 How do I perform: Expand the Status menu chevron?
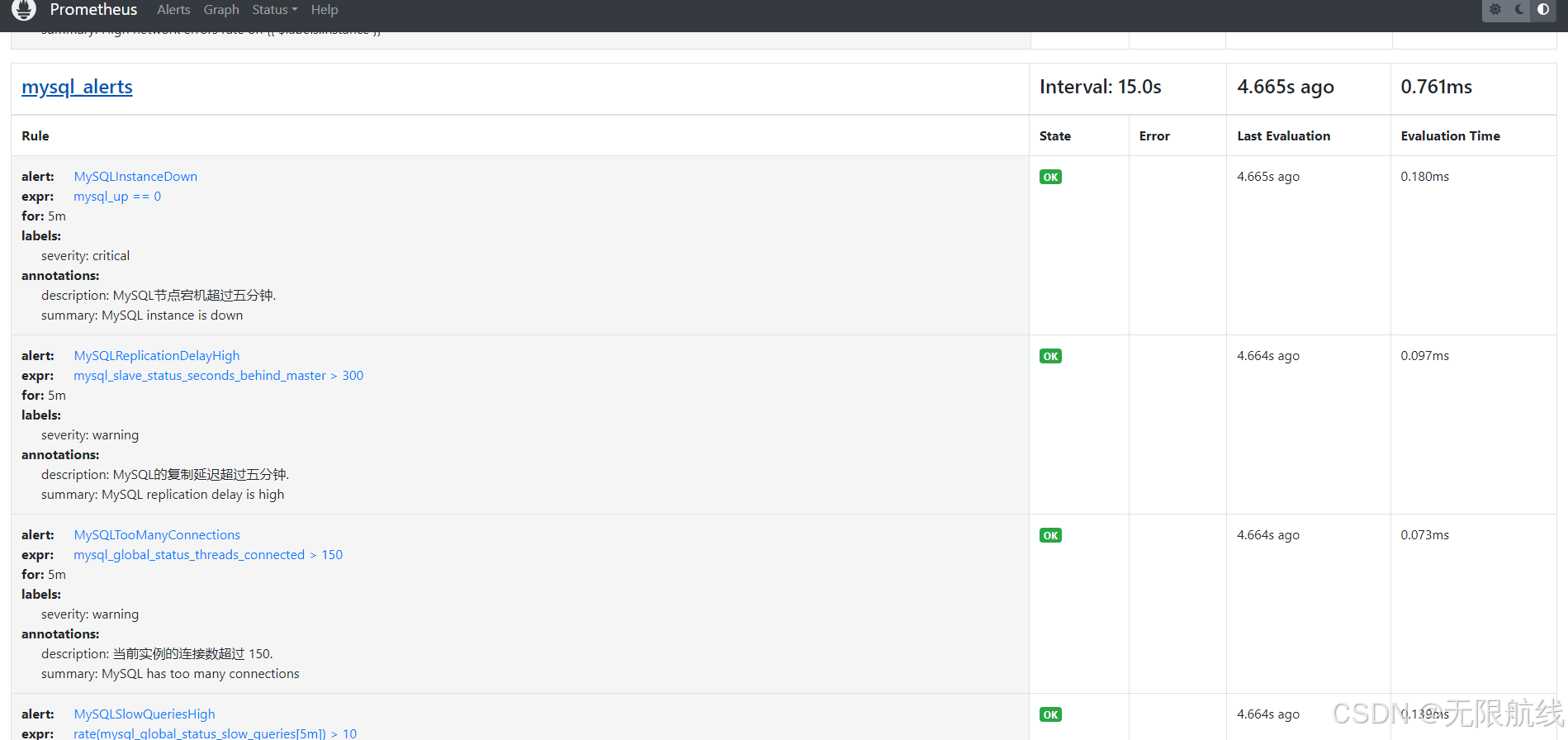pos(293,10)
